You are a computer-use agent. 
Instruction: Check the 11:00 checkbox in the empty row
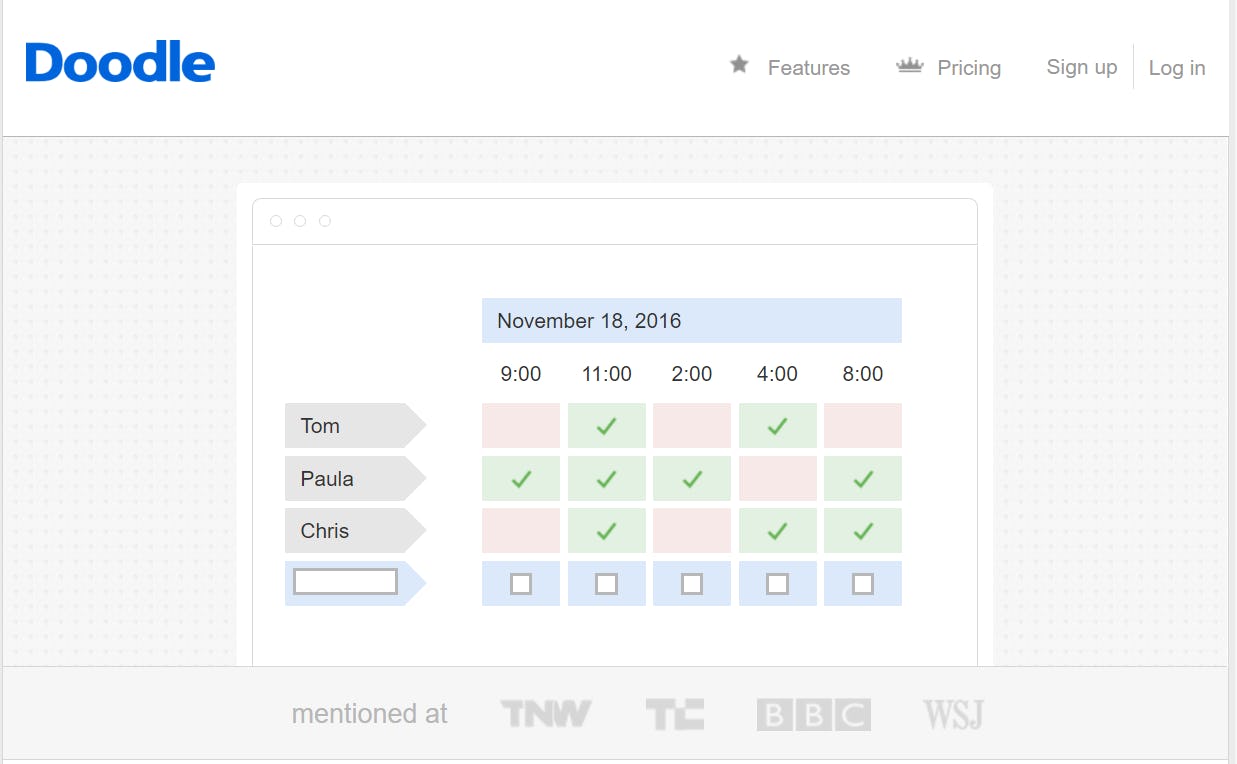coord(606,584)
